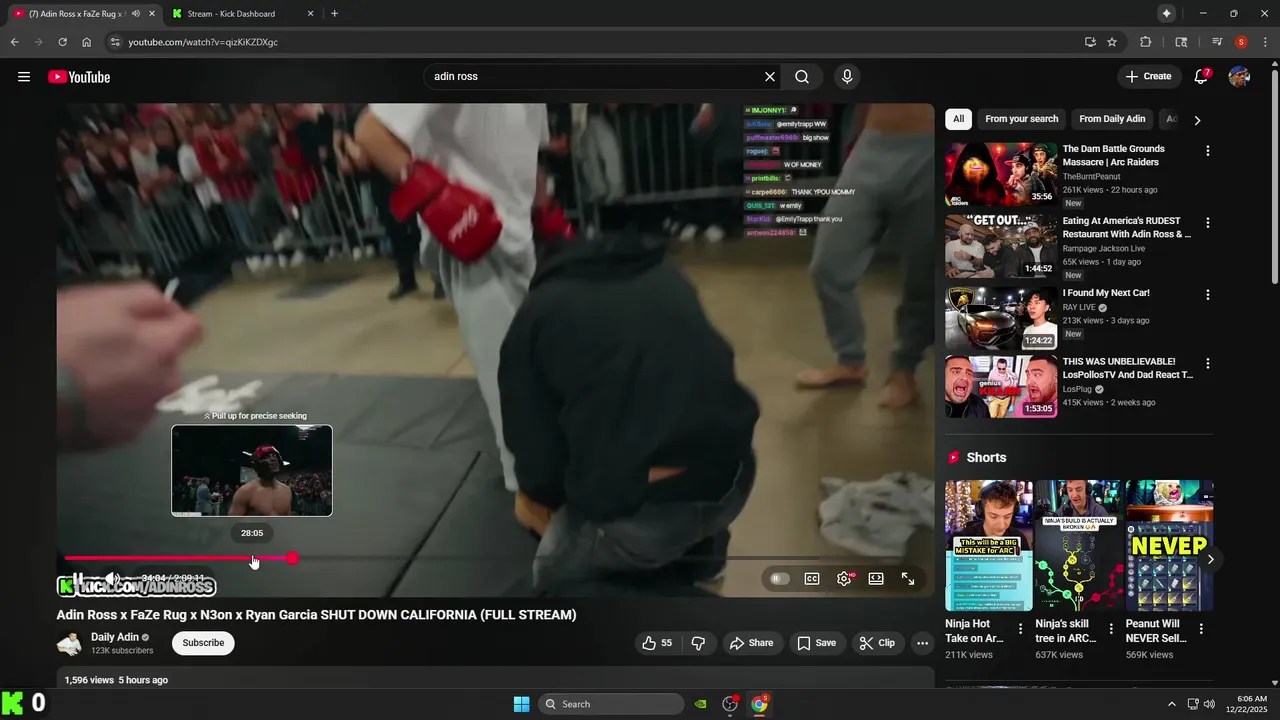
Task: Bookmark this page with star icon
Action: pos(1112,42)
